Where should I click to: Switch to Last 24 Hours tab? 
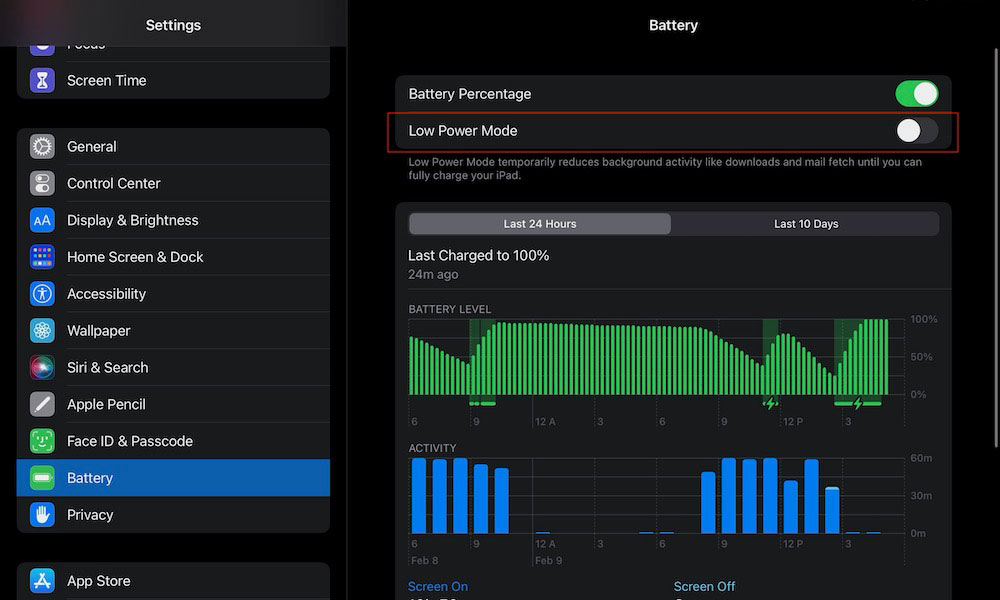(540, 224)
